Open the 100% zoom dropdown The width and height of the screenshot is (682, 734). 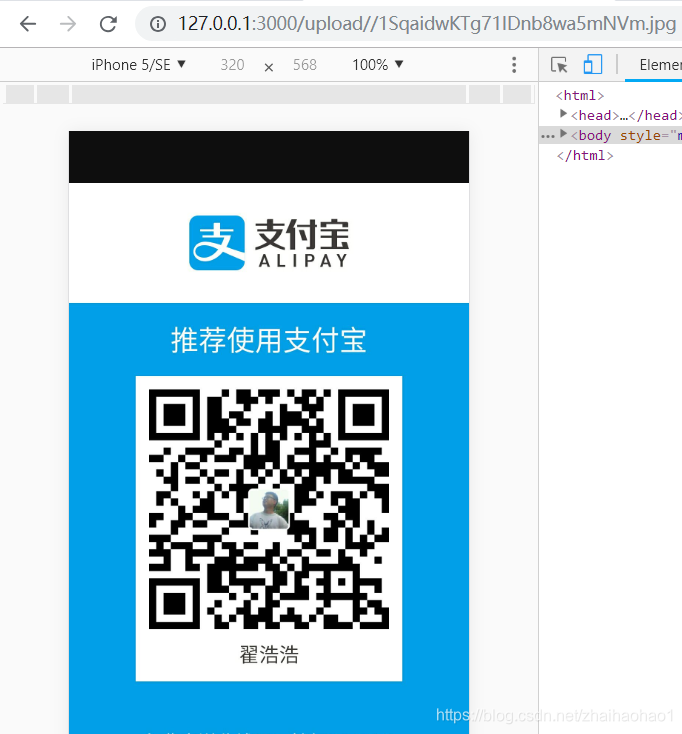pyautogui.click(x=378, y=65)
